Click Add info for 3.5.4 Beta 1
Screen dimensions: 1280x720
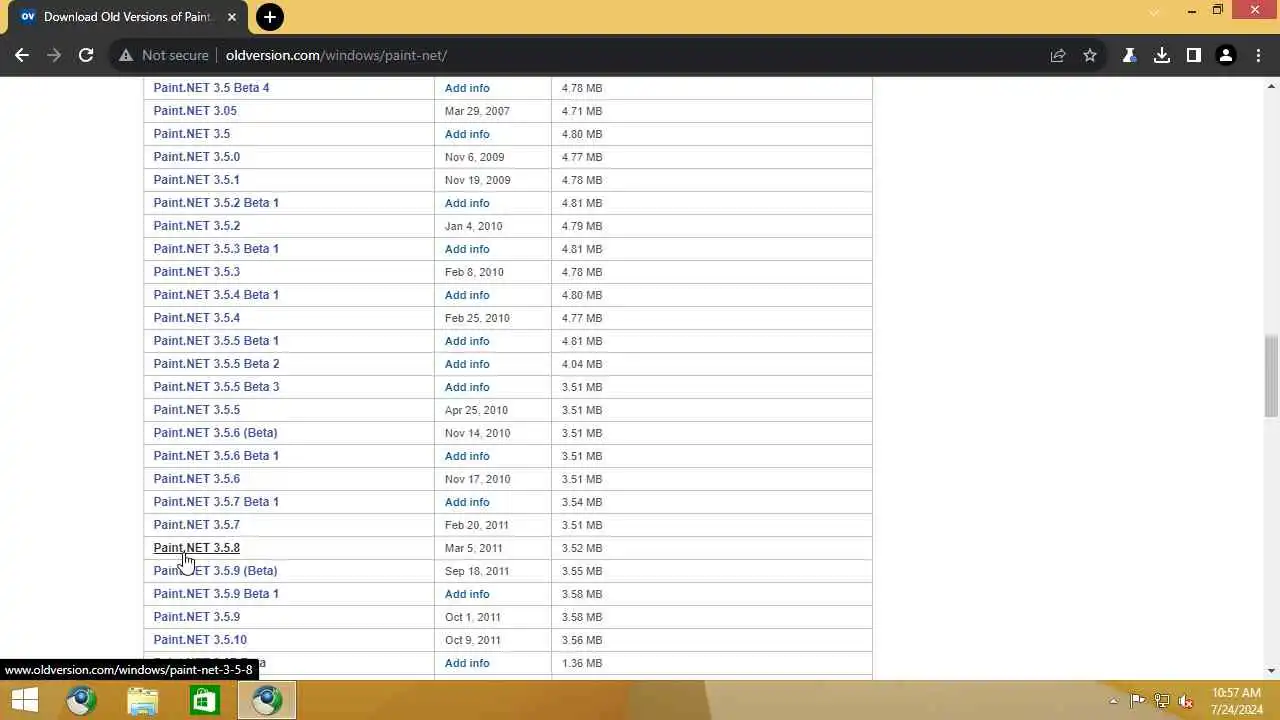click(x=467, y=295)
